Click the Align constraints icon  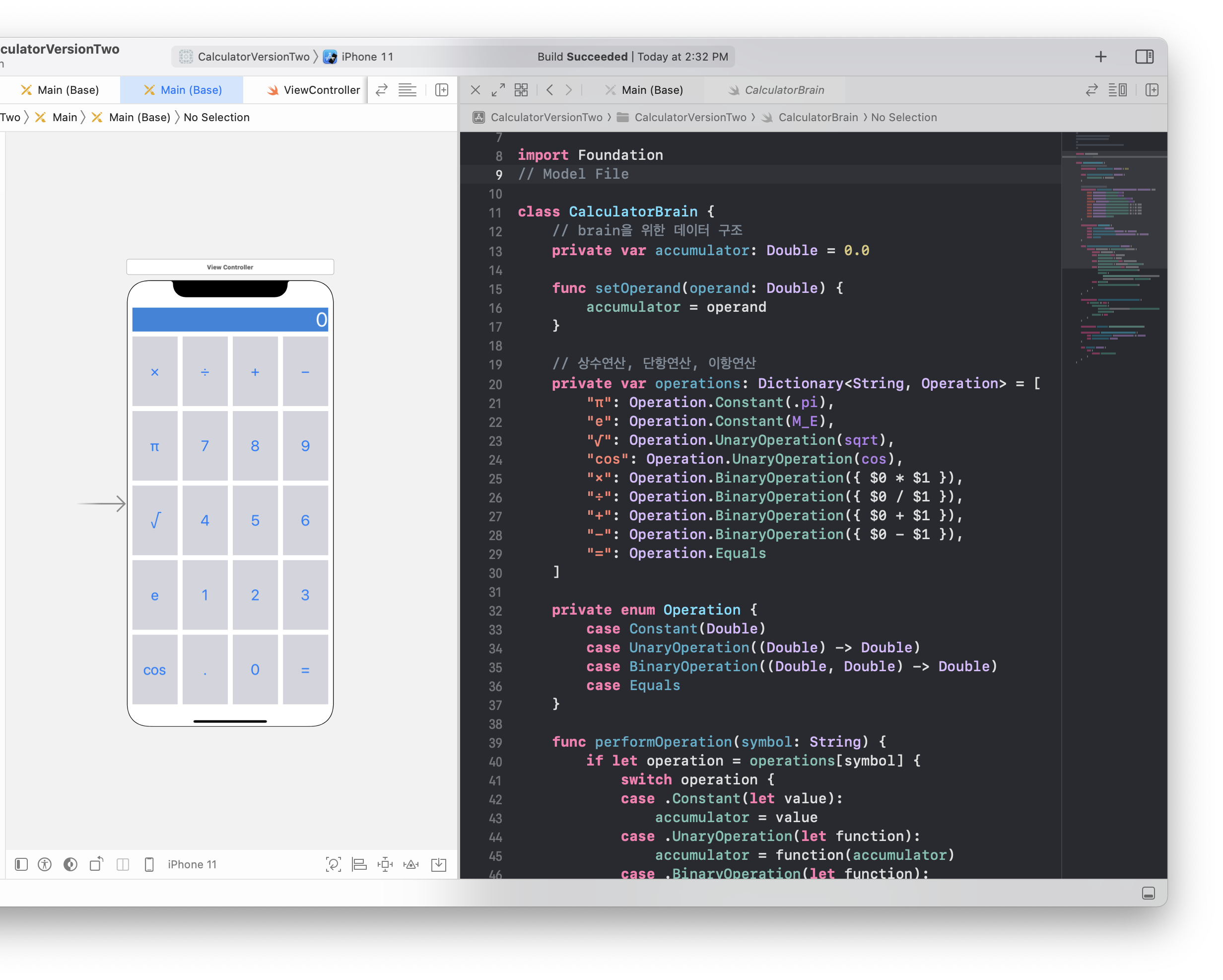(x=359, y=864)
